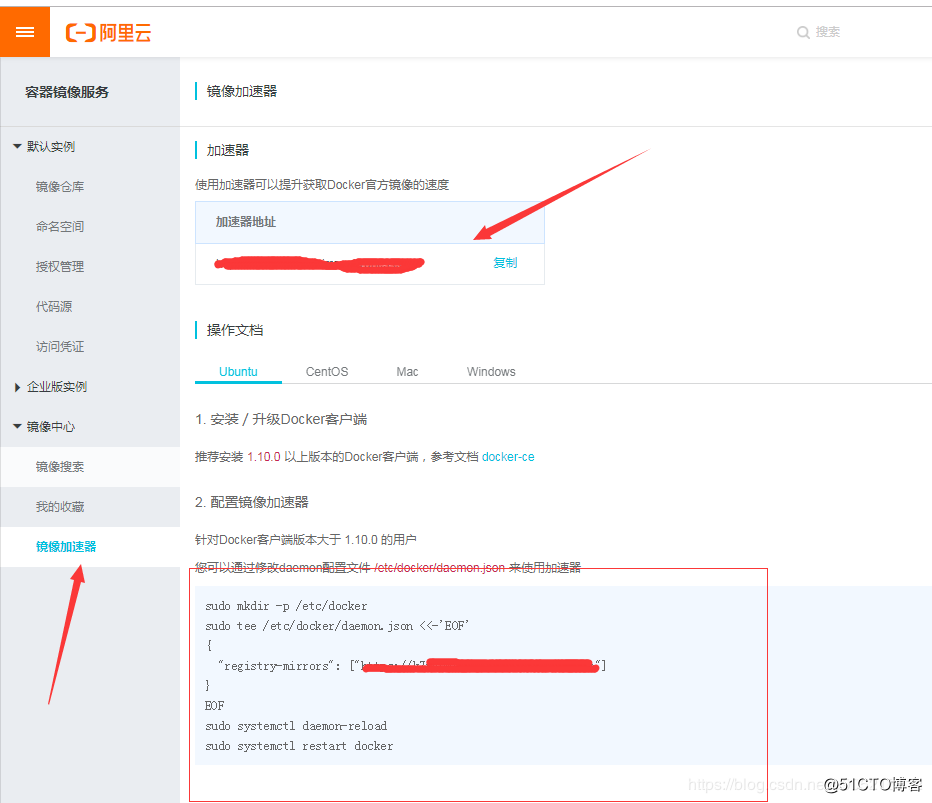This screenshot has height=803, width=932.
Task: Click the 操作文档 section heading
Action: coord(235,330)
